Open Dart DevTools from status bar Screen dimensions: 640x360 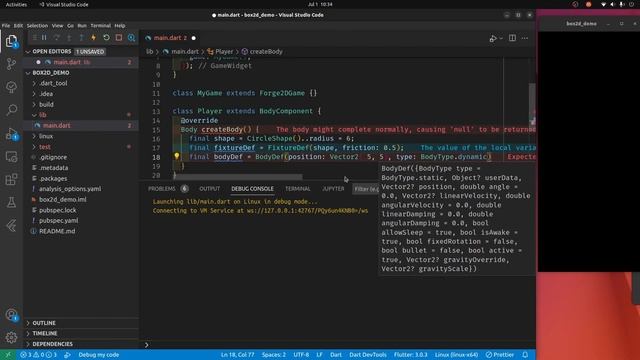point(368,355)
